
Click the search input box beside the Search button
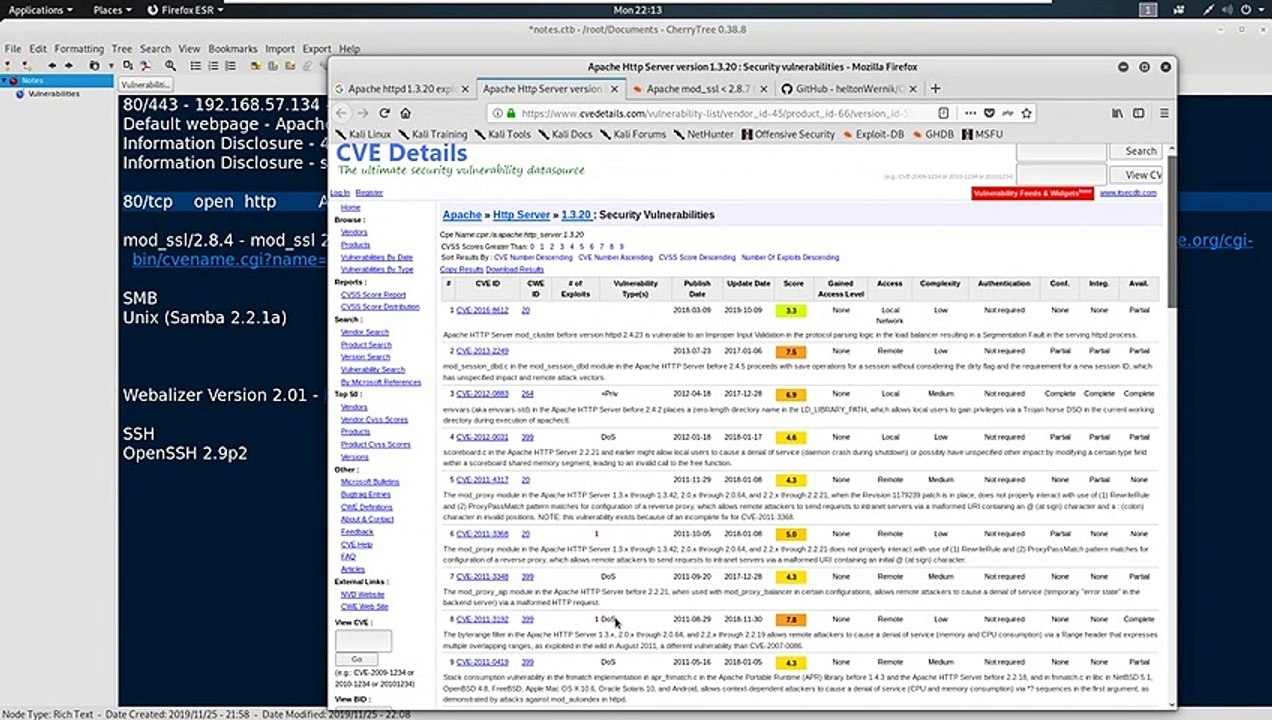[1061, 151]
